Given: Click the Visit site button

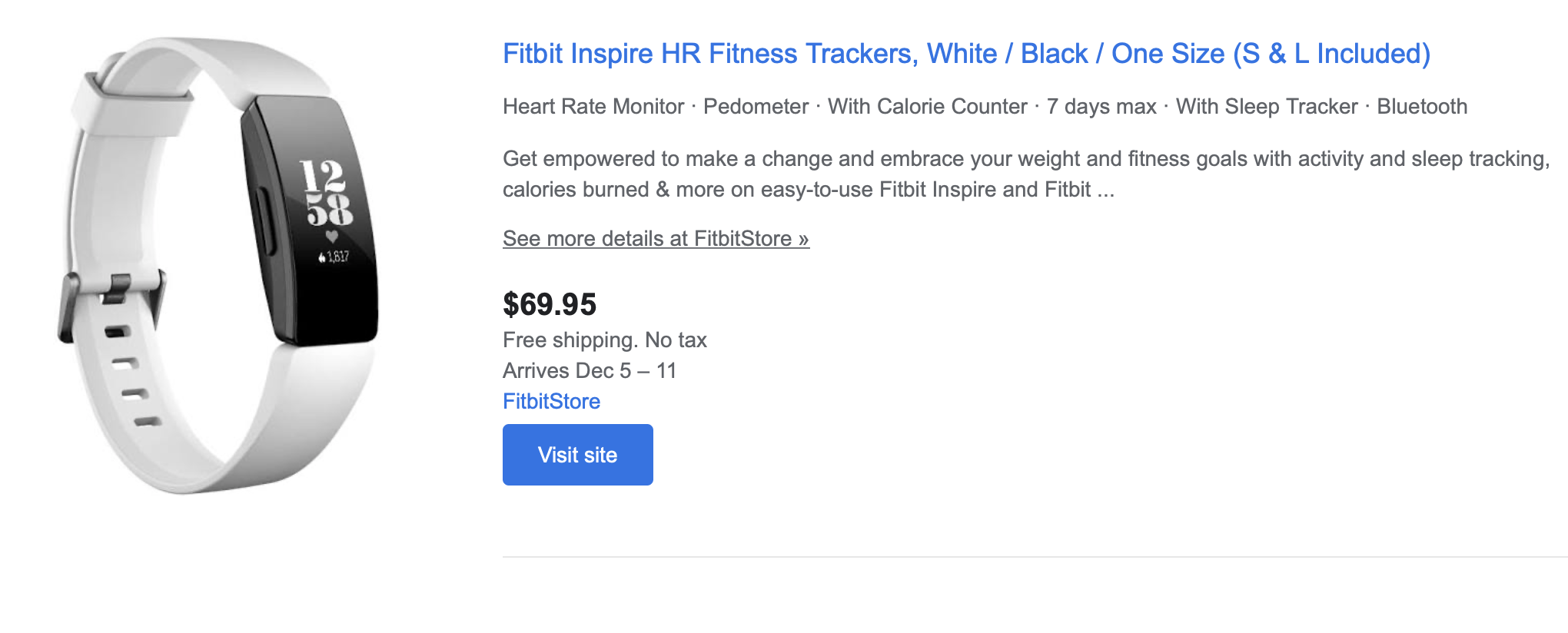Looking at the screenshot, I should [x=577, y=454].
